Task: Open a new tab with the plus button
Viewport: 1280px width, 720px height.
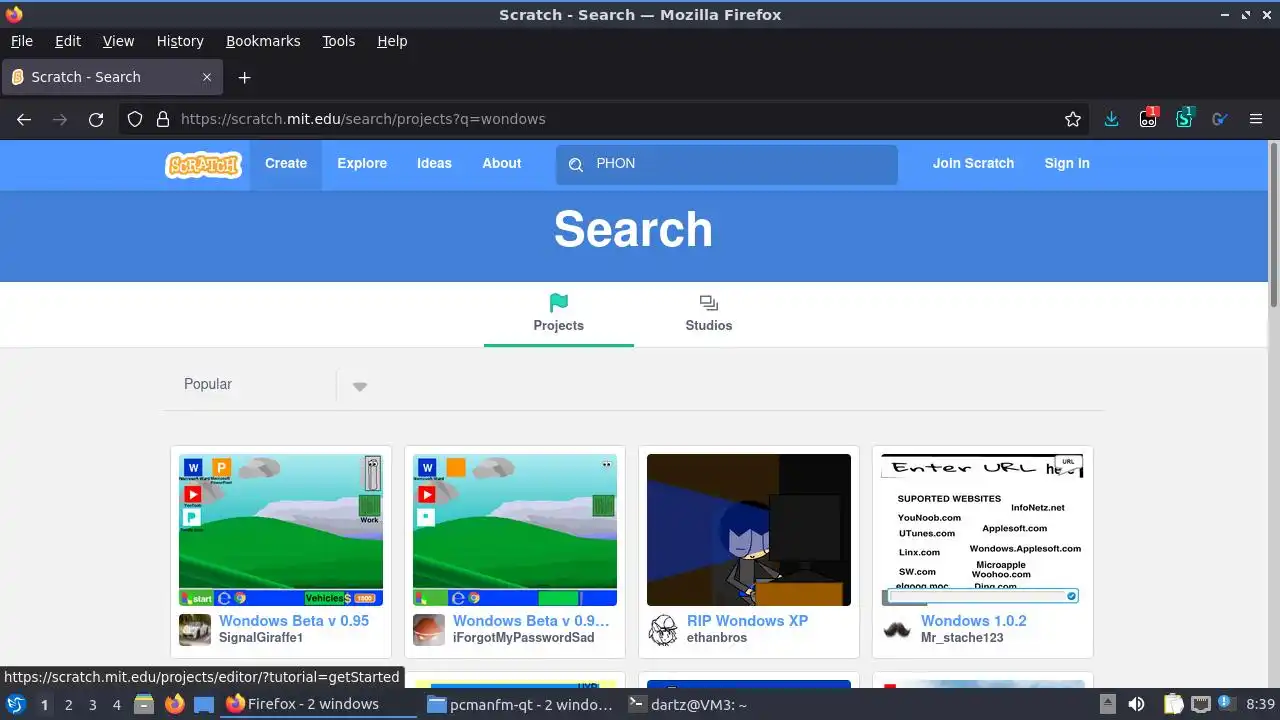Action: pyautogui.click(x=244, y=77)
